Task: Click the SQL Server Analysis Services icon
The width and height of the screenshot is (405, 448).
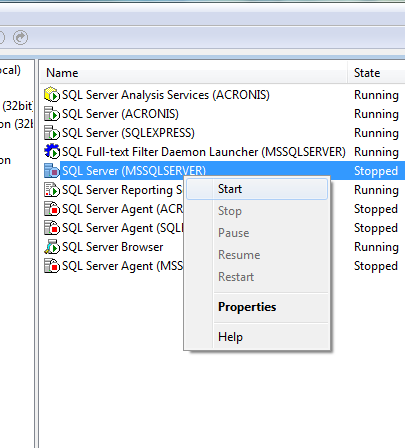Action: point(52,95)
